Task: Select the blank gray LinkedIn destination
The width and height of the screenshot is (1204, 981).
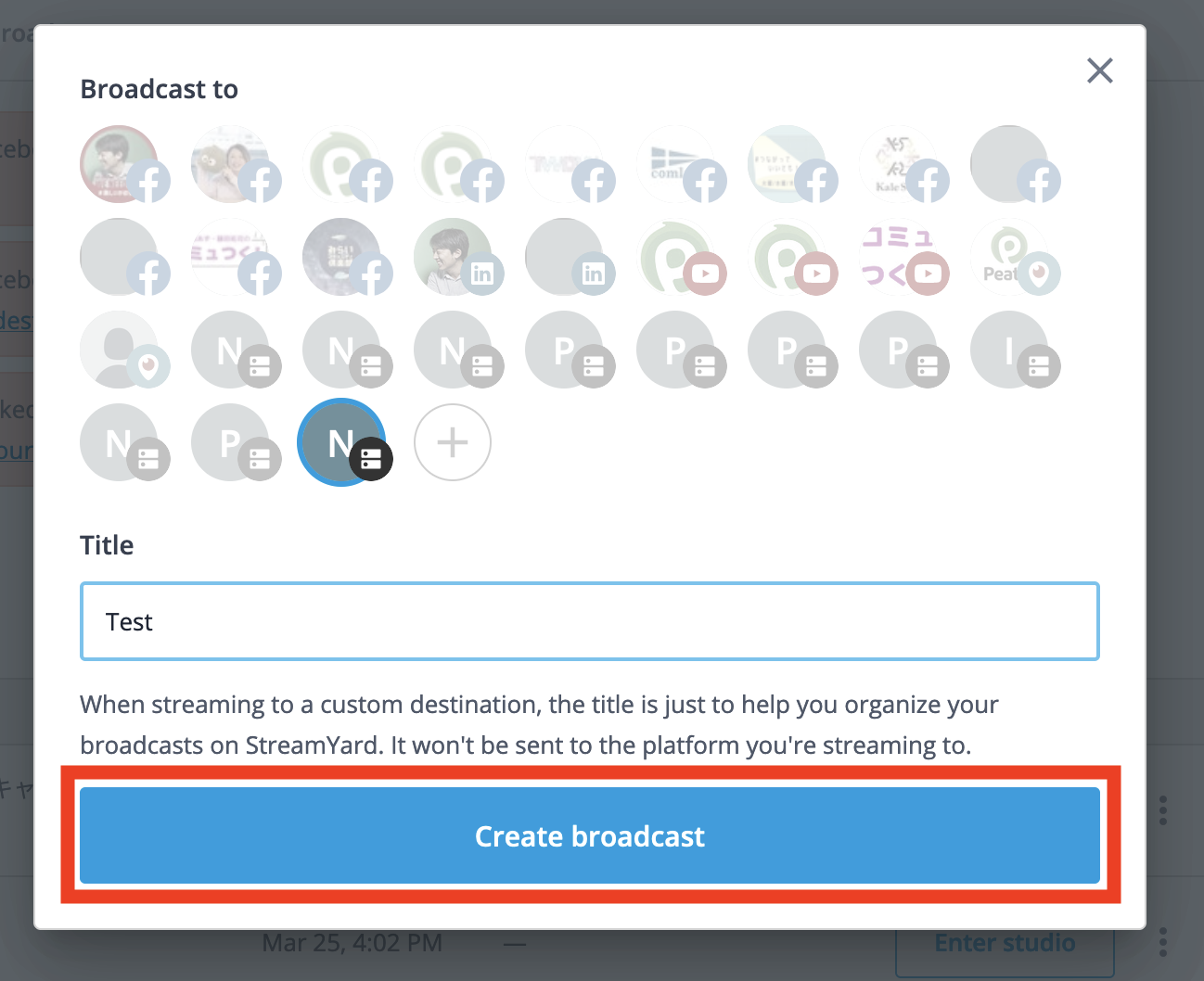Action: click(x=565, y=257)
